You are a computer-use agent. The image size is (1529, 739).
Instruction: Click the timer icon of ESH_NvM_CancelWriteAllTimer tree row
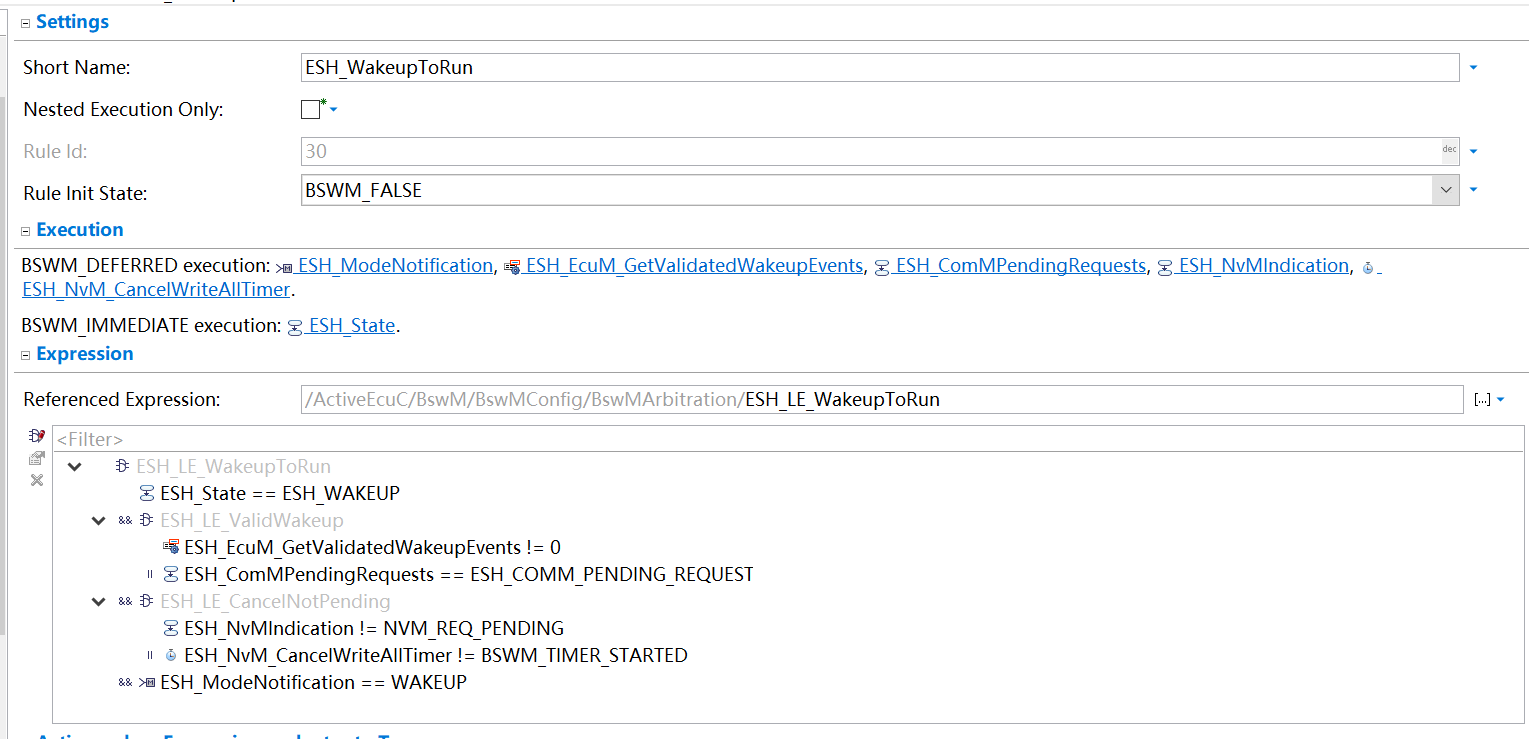pos(171,655)
